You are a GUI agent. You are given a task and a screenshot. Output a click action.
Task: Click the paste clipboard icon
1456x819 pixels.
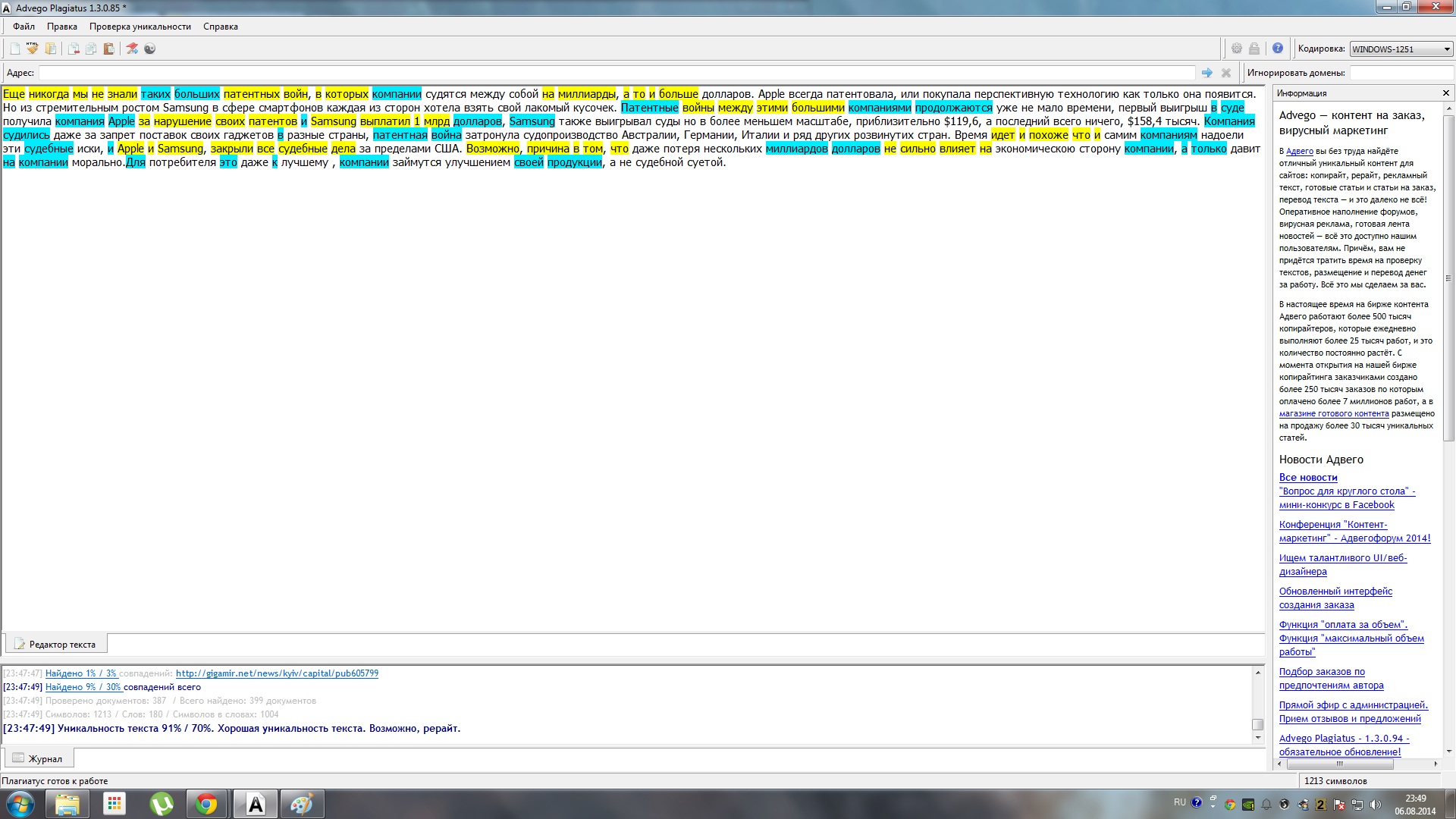108,49
